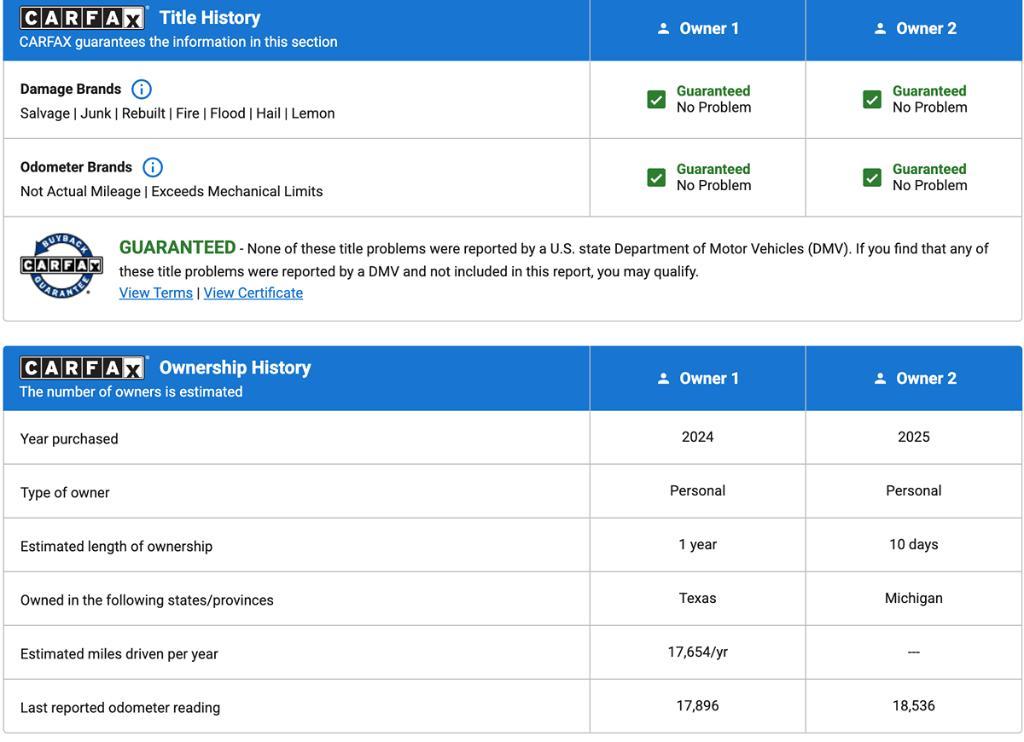Click the 17,896 odometer reading
Screen dimensions: 1024x742
(697, 705)
